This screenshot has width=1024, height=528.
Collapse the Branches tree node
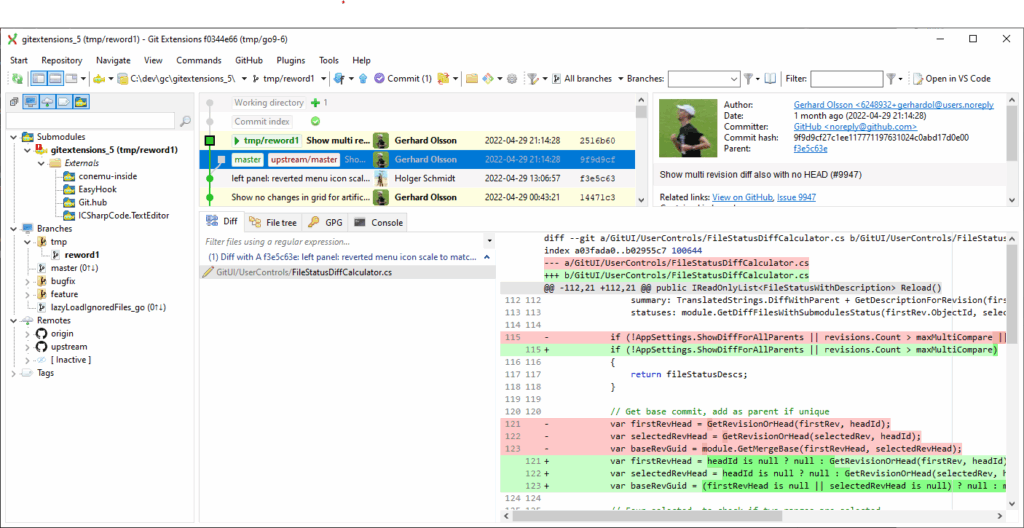(14, 229)
